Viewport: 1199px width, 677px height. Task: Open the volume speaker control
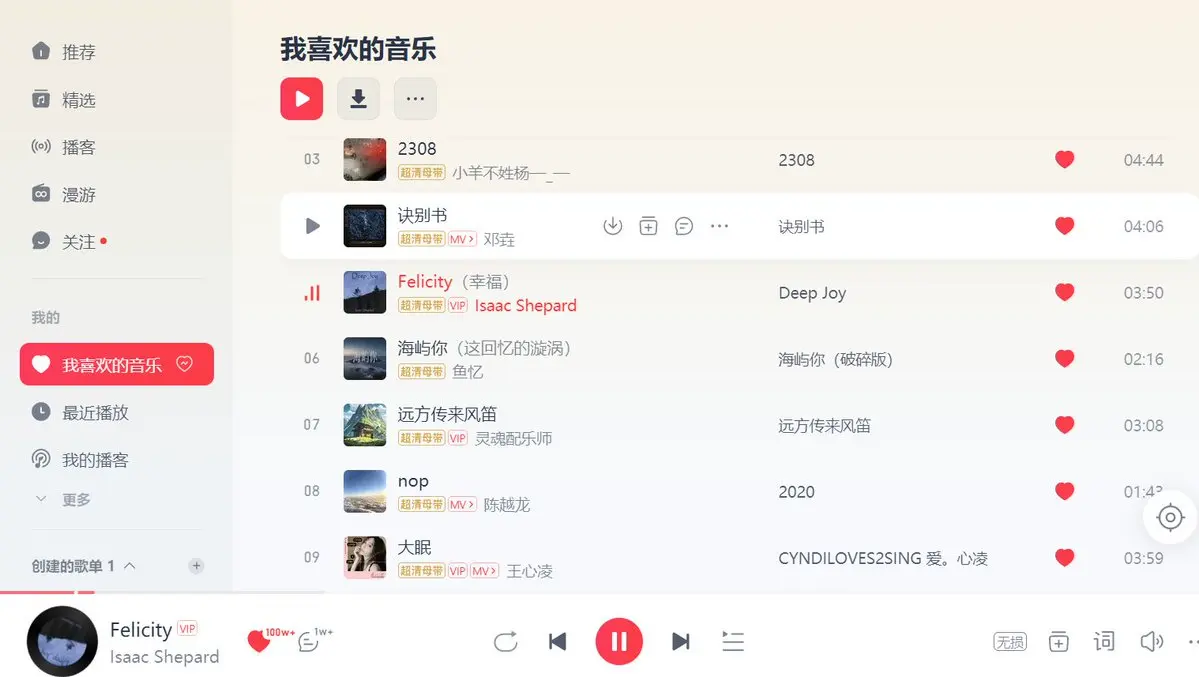point(1152,641)
